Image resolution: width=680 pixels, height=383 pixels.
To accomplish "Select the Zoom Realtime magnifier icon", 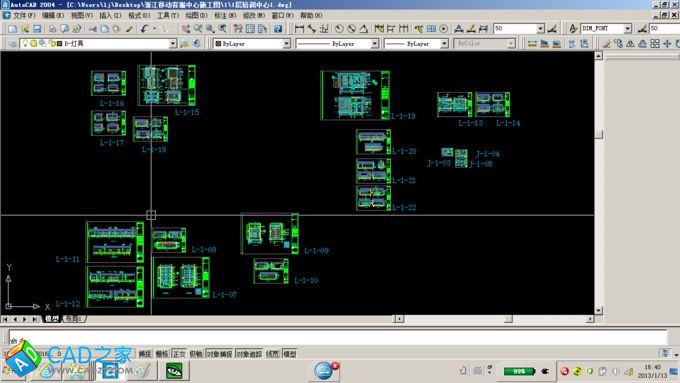I will pos(198,29).
